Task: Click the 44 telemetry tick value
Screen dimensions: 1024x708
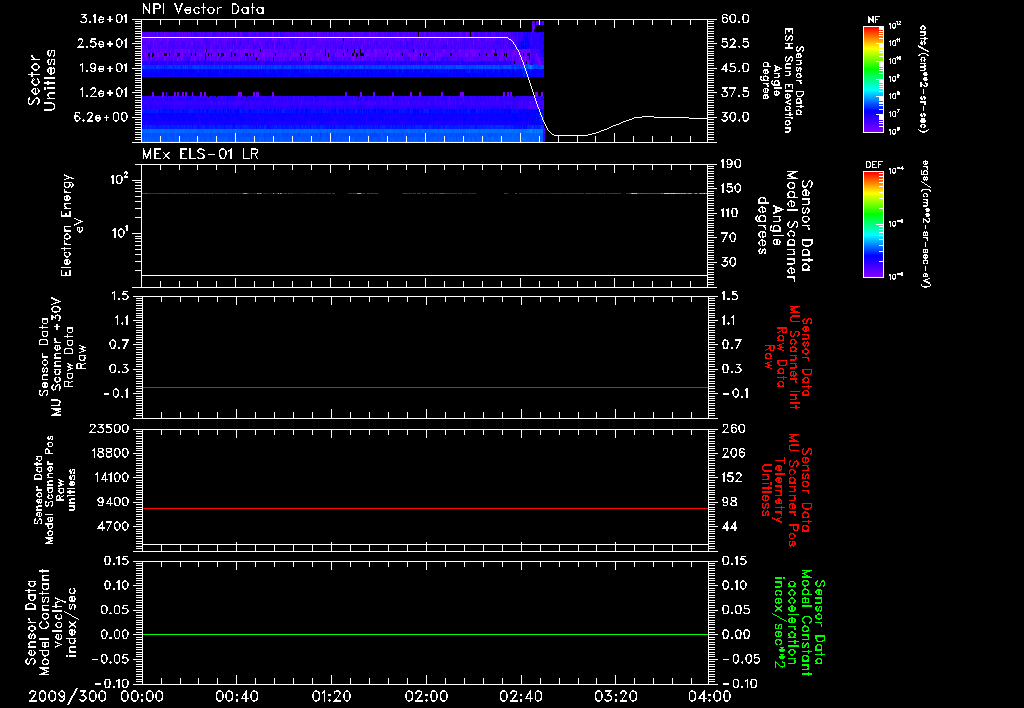Action: (729, 526)
